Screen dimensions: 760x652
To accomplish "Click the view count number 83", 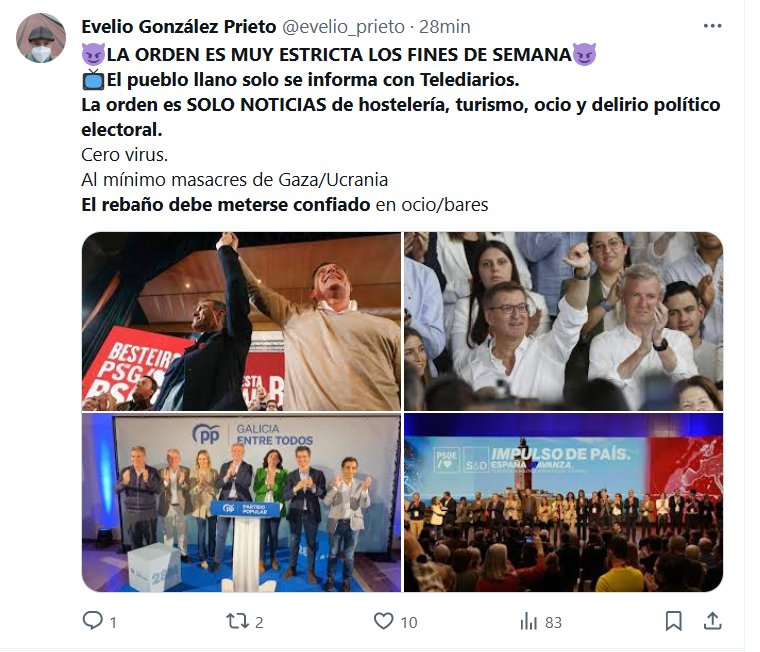I will [554, 622].
